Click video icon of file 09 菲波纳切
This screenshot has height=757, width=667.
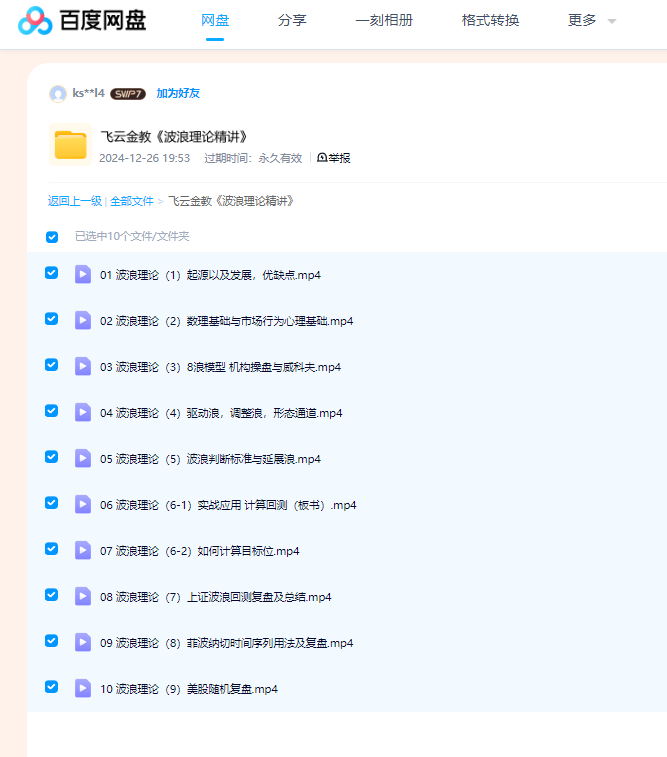83,642
